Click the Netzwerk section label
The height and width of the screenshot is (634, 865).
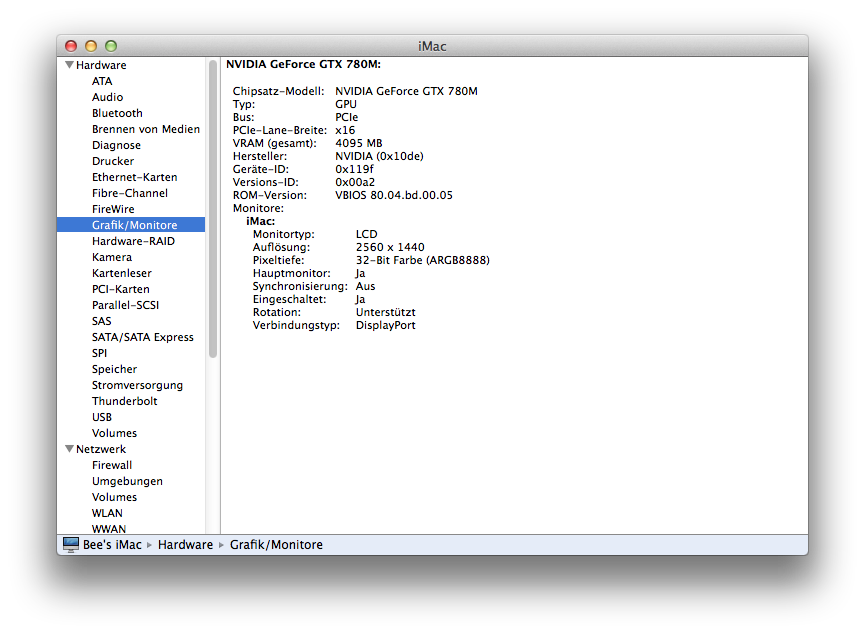click(101, 449)
